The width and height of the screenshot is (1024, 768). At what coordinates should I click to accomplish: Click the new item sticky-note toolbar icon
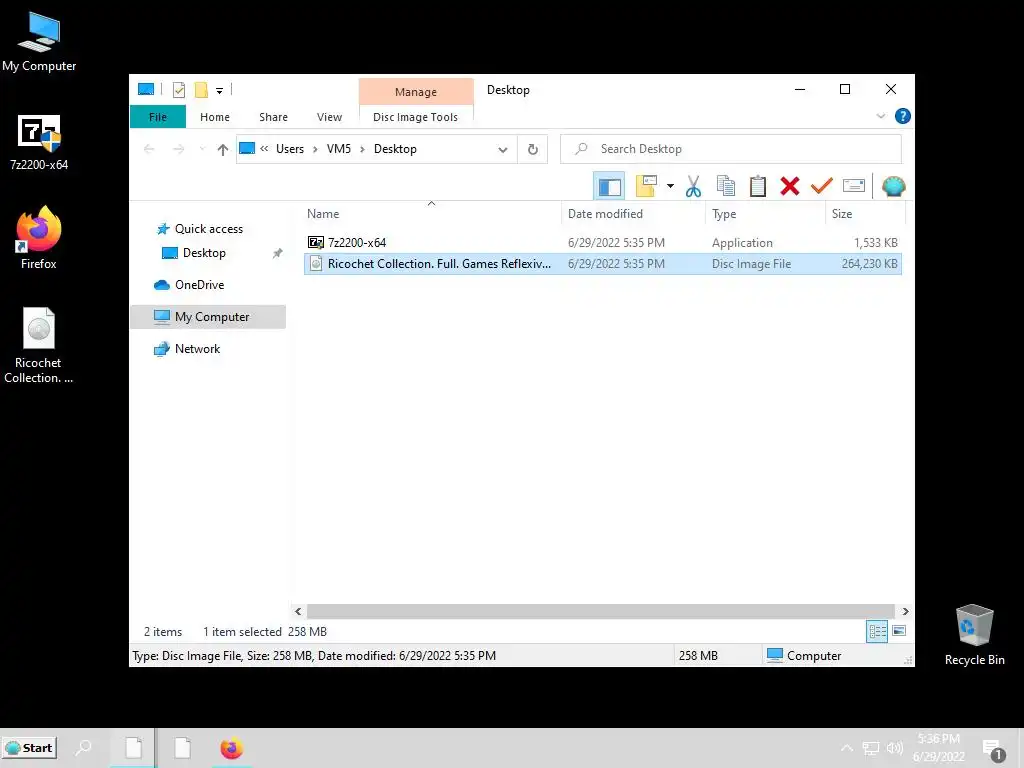[x=646, y=186]
